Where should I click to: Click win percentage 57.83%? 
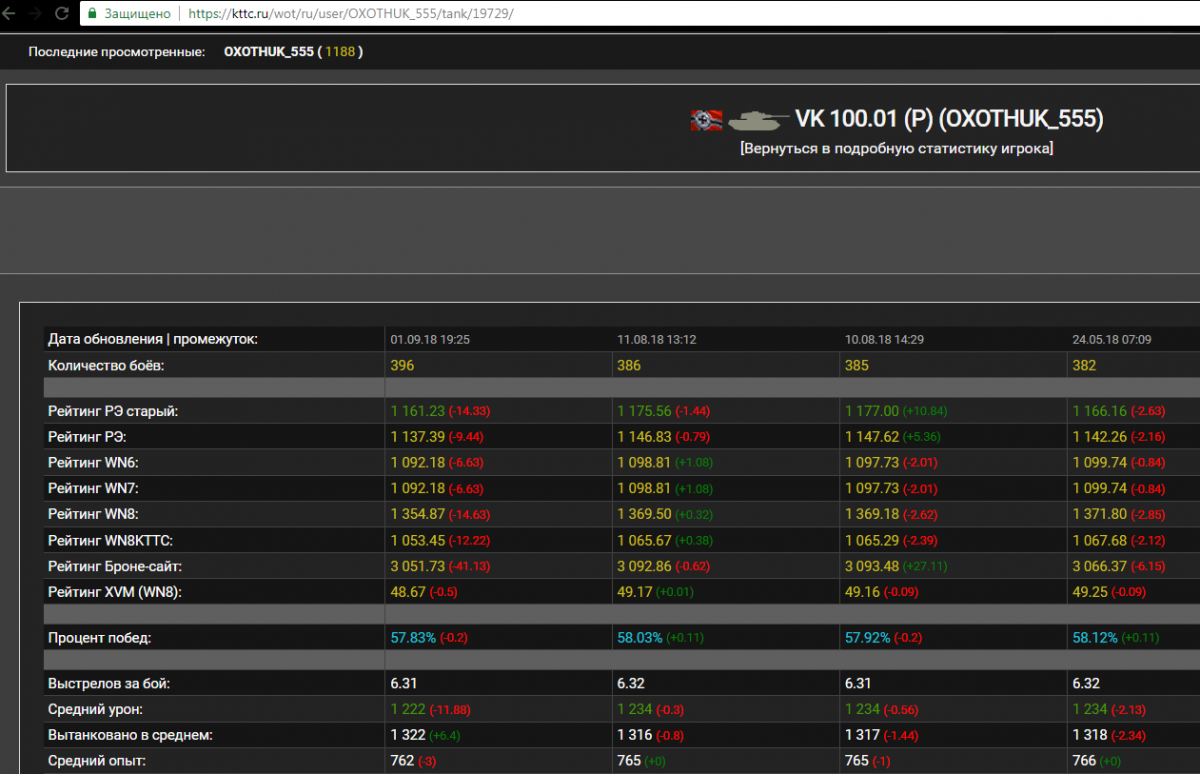(x=413, y=637)
